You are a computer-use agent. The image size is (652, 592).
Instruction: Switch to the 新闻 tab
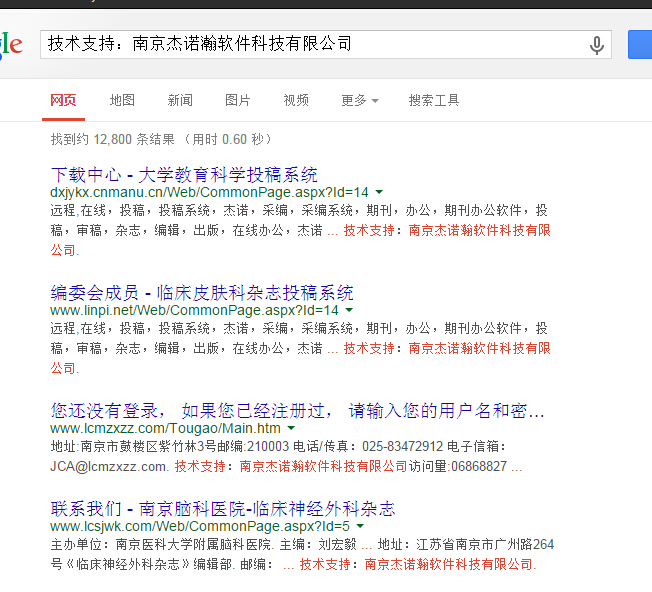pos(180,100)
